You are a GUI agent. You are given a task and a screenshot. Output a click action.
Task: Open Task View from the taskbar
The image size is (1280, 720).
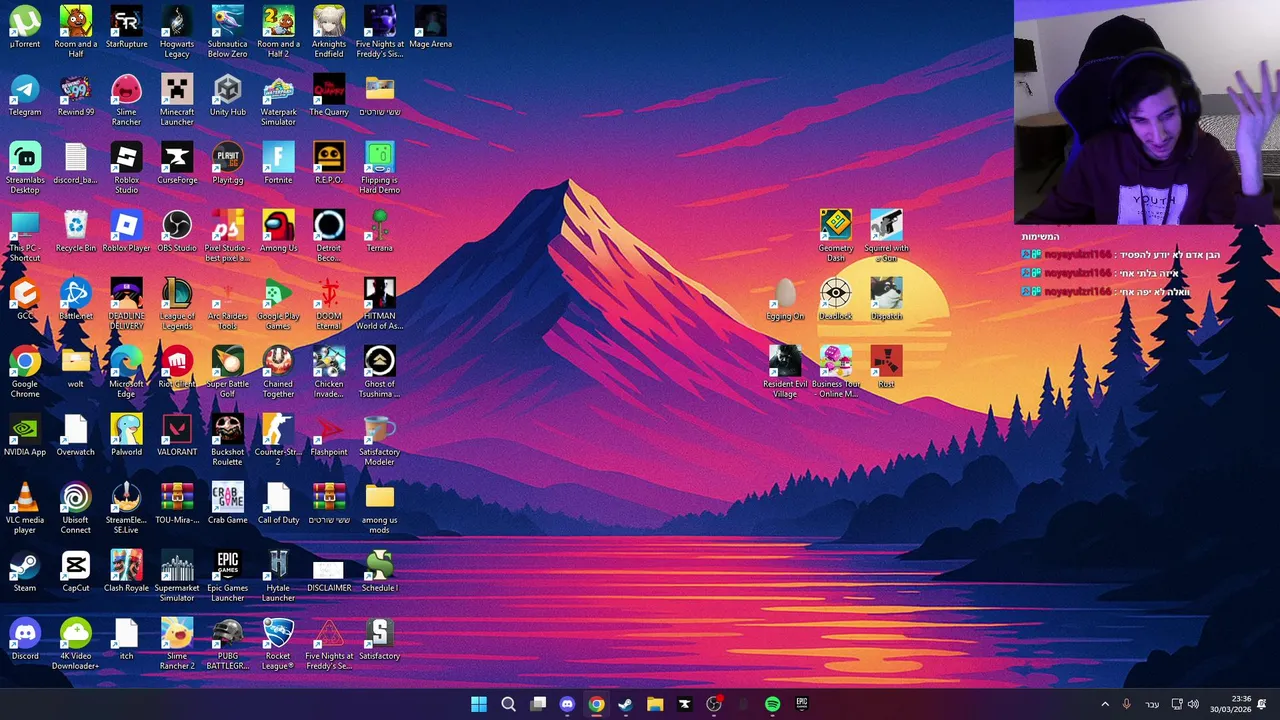[538, 704]
